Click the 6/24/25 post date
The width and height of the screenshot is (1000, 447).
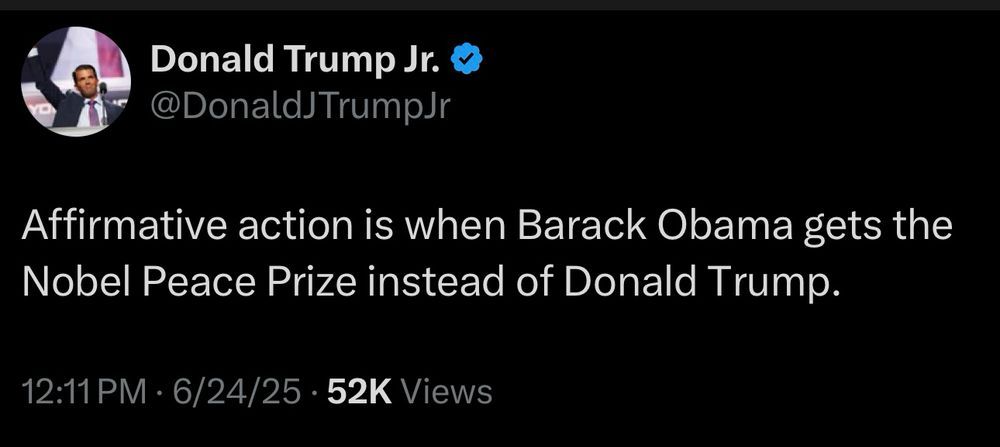pyautogui.click(x=237, y=392)
